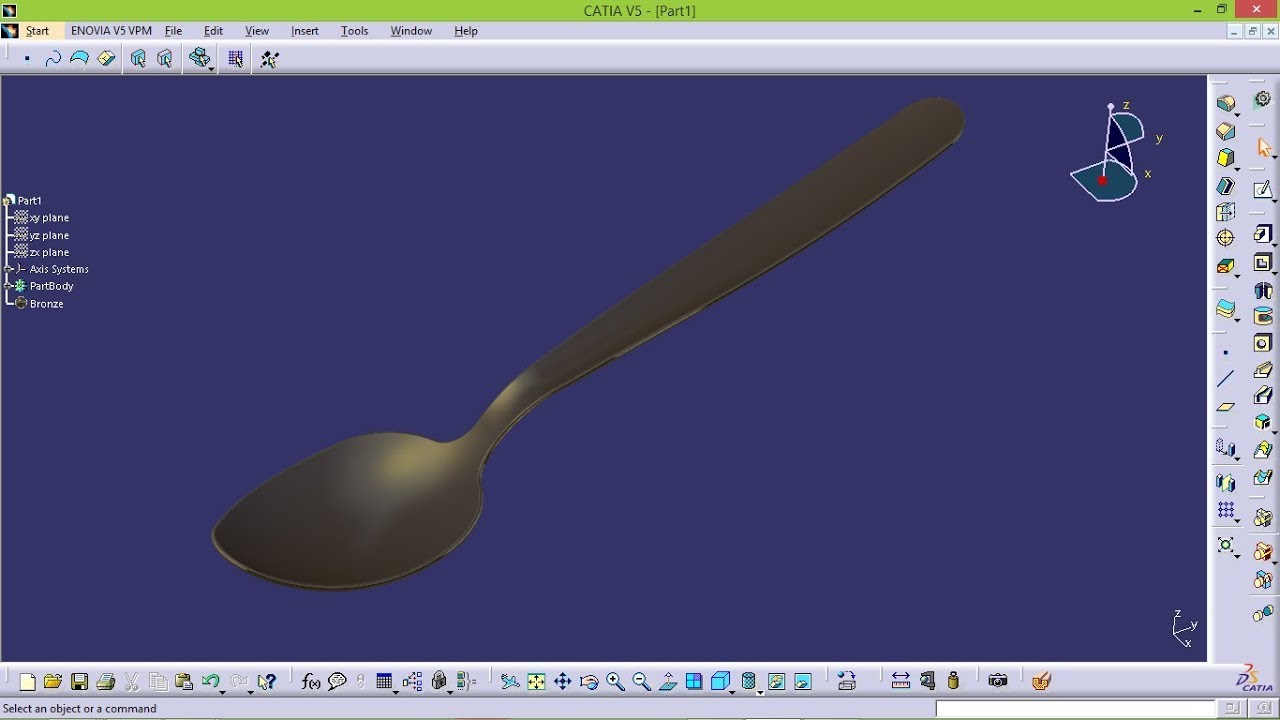Click the Undo arrow icon
Viewport: 1280px width, 720px height.
click(x=211, y=682)
